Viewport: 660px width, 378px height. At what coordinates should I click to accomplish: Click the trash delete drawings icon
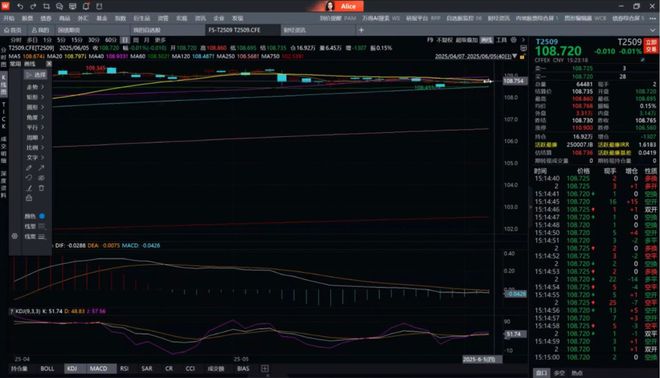41,188
